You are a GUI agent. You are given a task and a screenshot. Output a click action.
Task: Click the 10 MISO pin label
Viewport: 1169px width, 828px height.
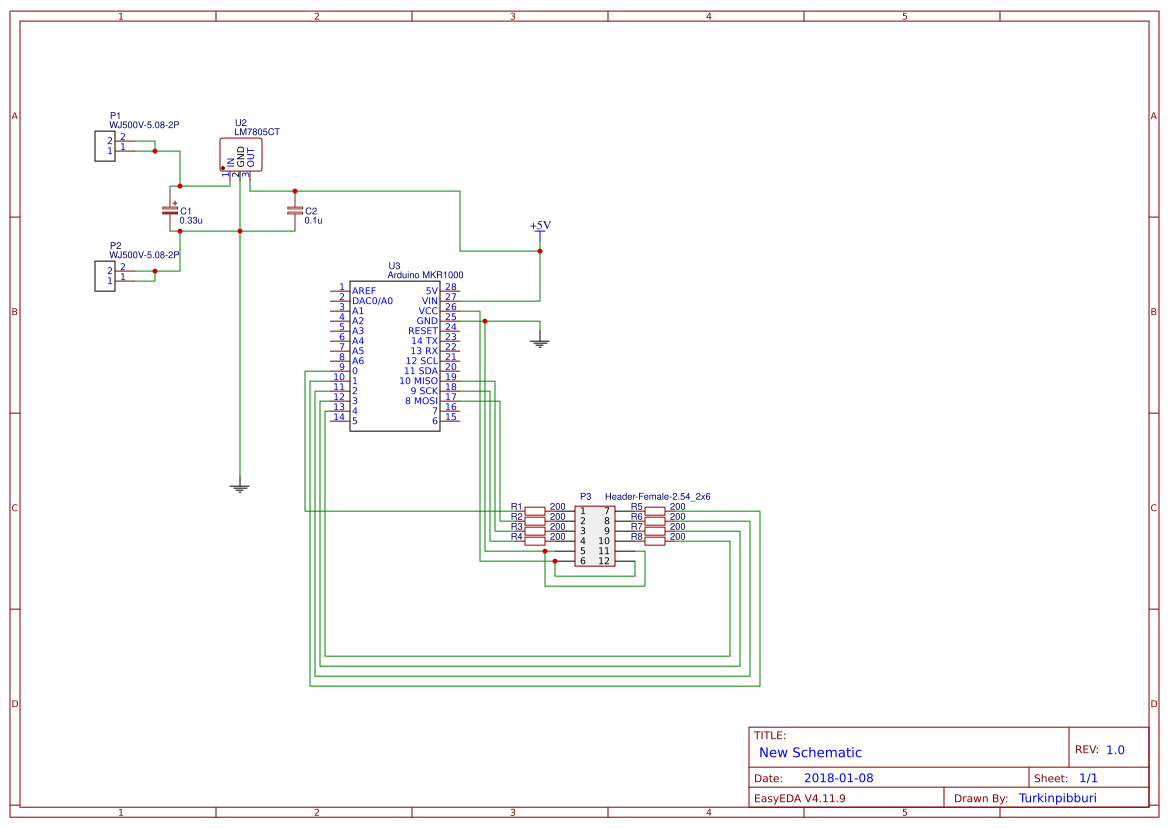(x=420, y=380)
